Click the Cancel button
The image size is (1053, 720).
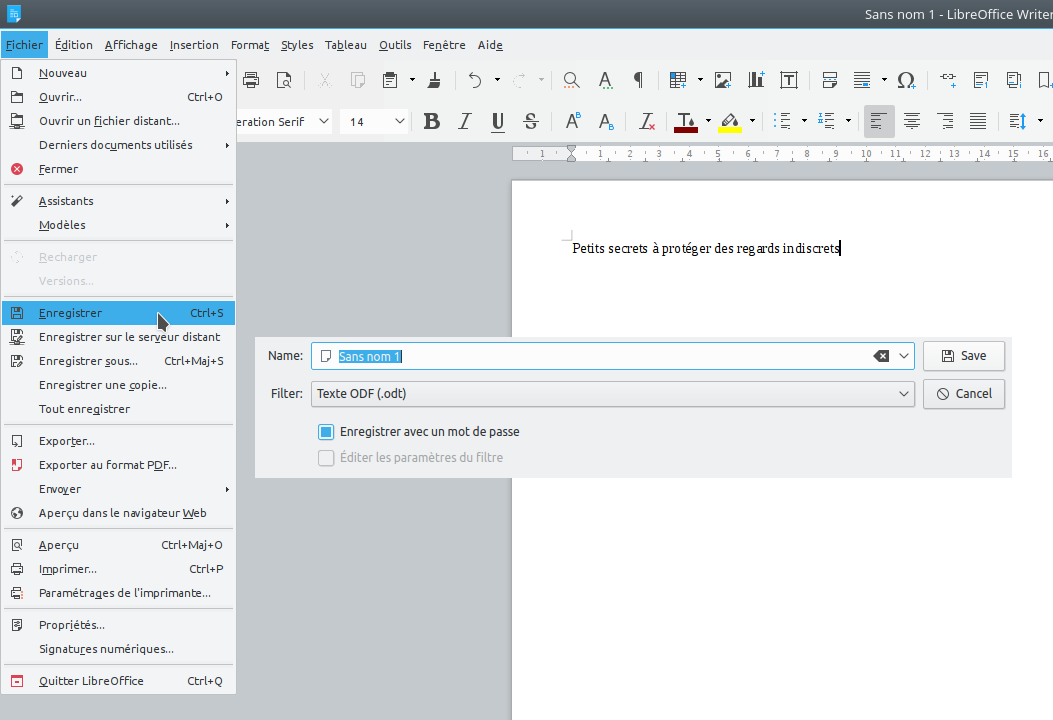tap(963, 394)
